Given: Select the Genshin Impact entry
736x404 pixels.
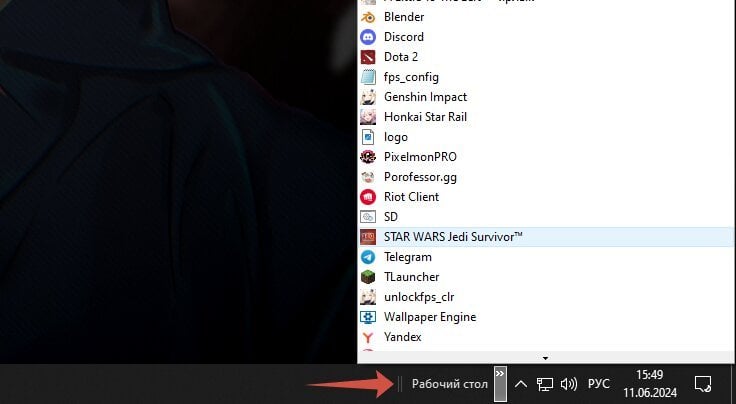Looking at the screenshot, I should (546, 97).
